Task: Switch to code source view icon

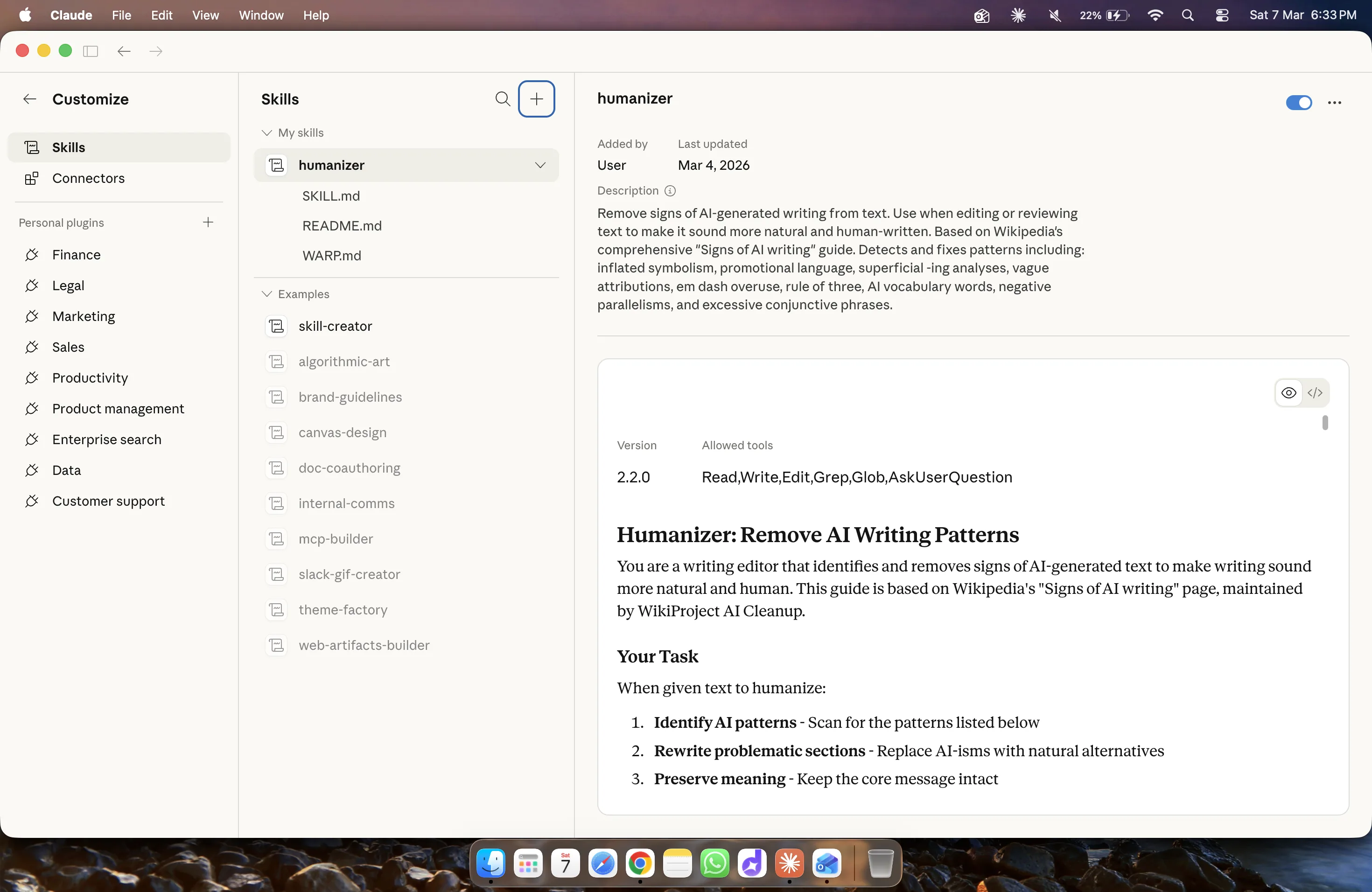Action: (1314, 393)
